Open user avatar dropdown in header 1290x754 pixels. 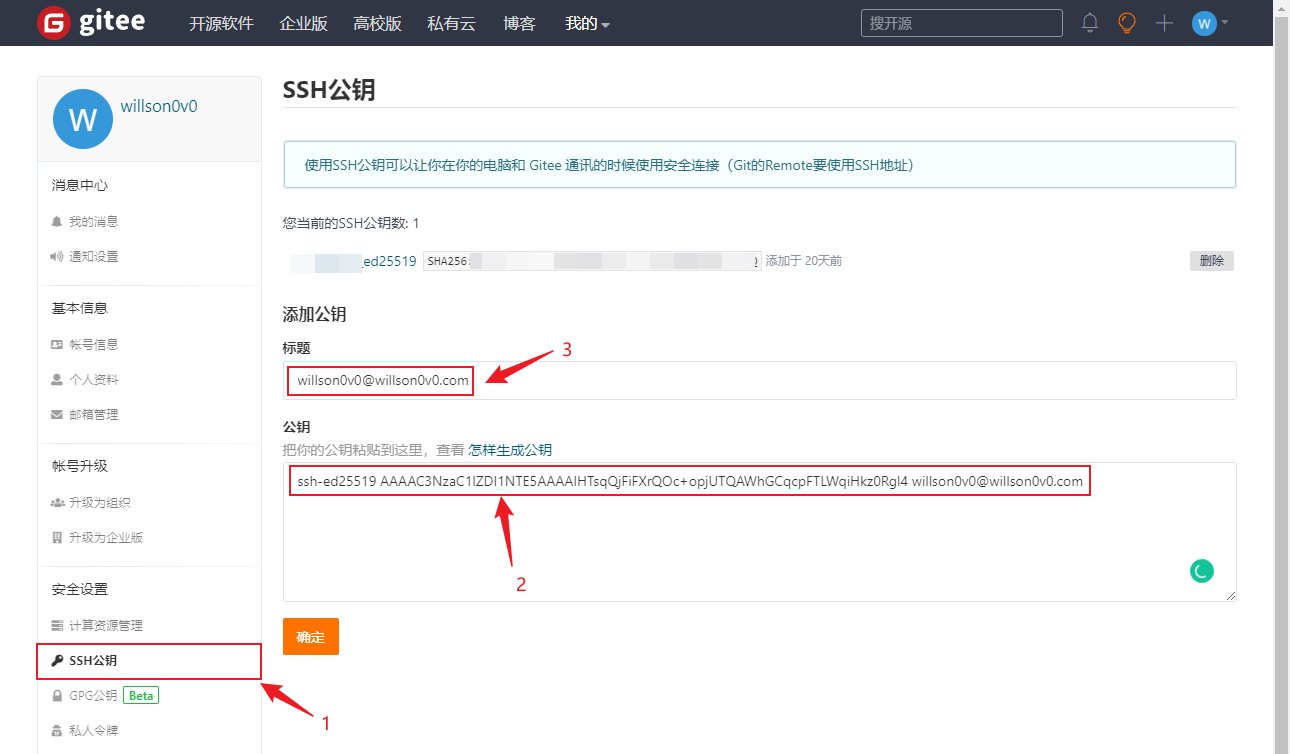point(1210,23)
